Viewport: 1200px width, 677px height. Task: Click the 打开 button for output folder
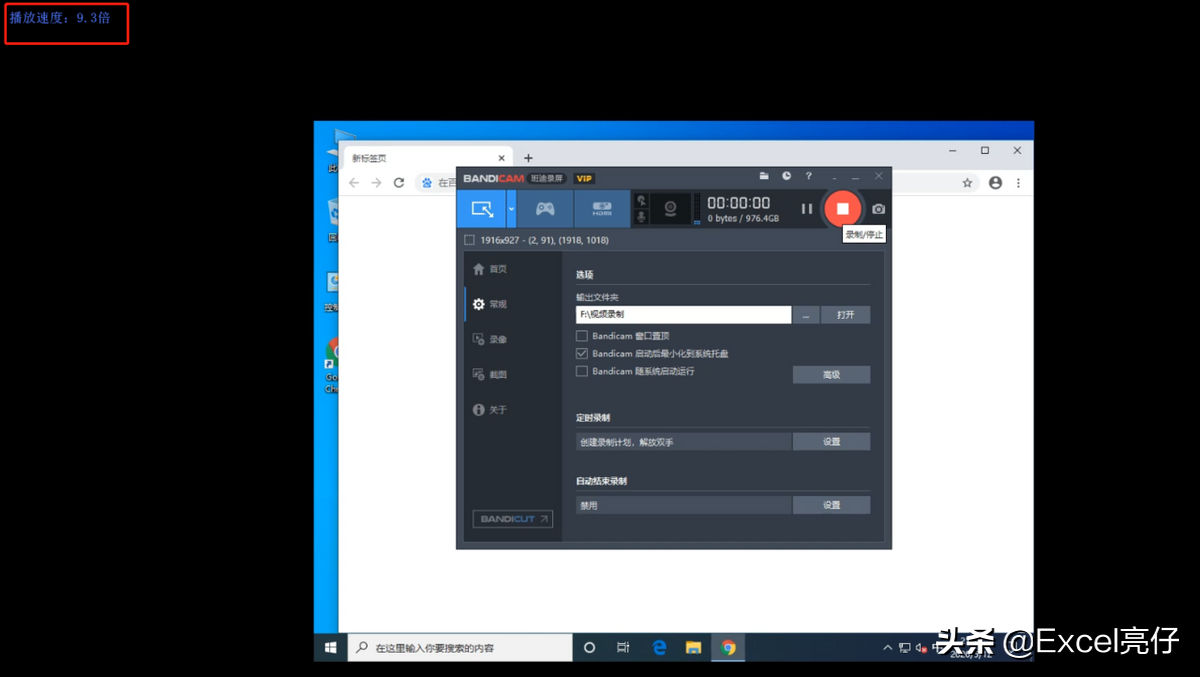pos(846,314)
